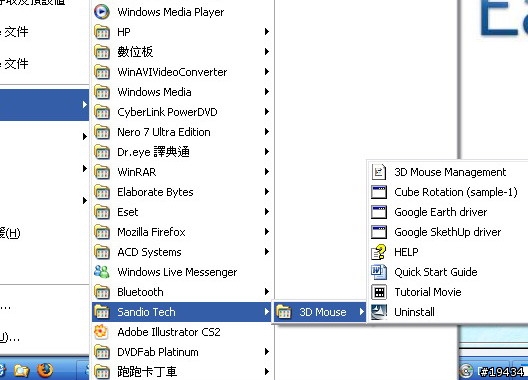Image resolution: width=528 pixels, height=380 pixels.
Task: Click the Windows Live Messenger people icon
Action: coord(102,272)
